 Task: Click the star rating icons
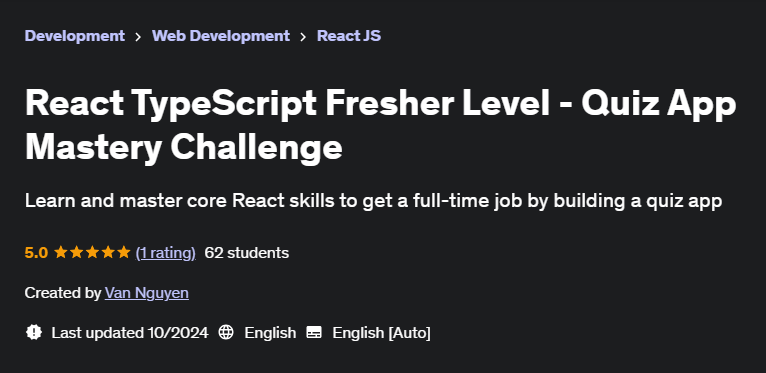click(92, 252)
